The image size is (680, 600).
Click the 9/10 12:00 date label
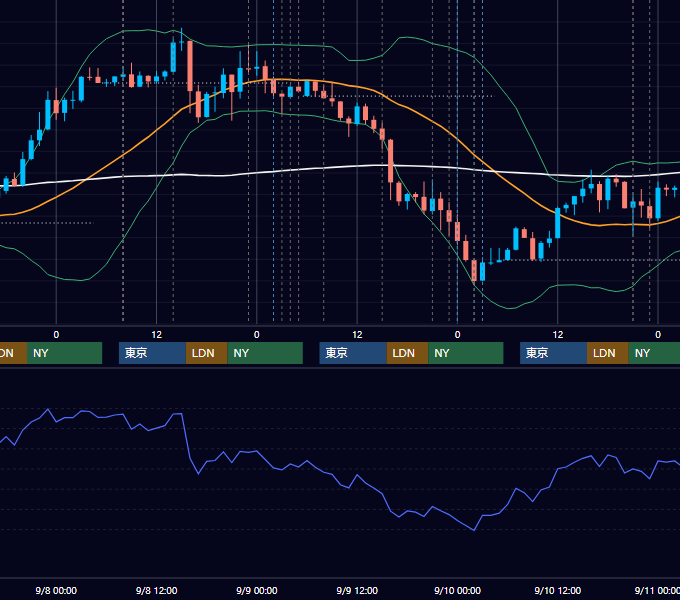click(x=558, y=590)
